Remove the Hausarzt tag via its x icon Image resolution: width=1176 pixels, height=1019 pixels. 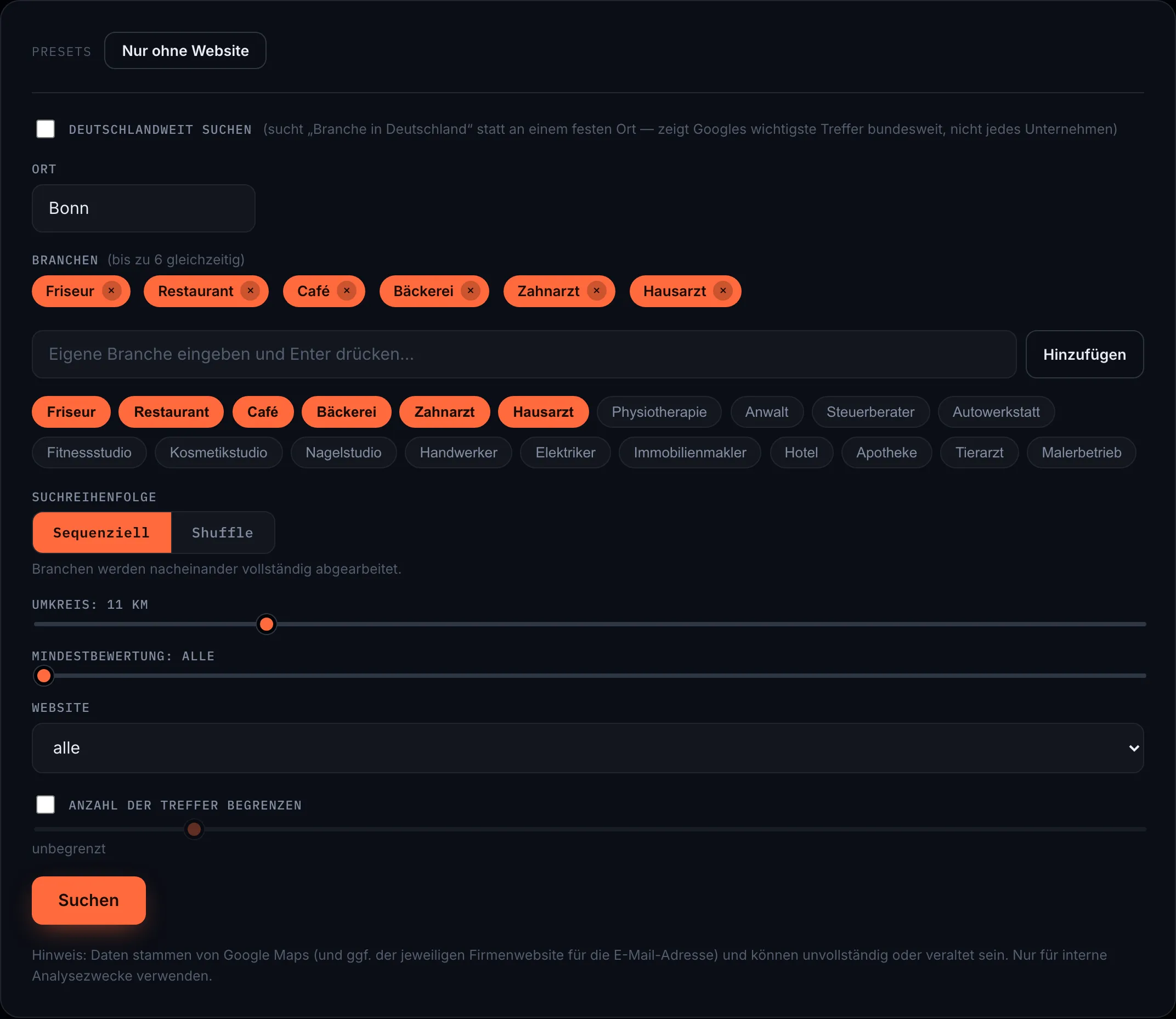point(723,291)
